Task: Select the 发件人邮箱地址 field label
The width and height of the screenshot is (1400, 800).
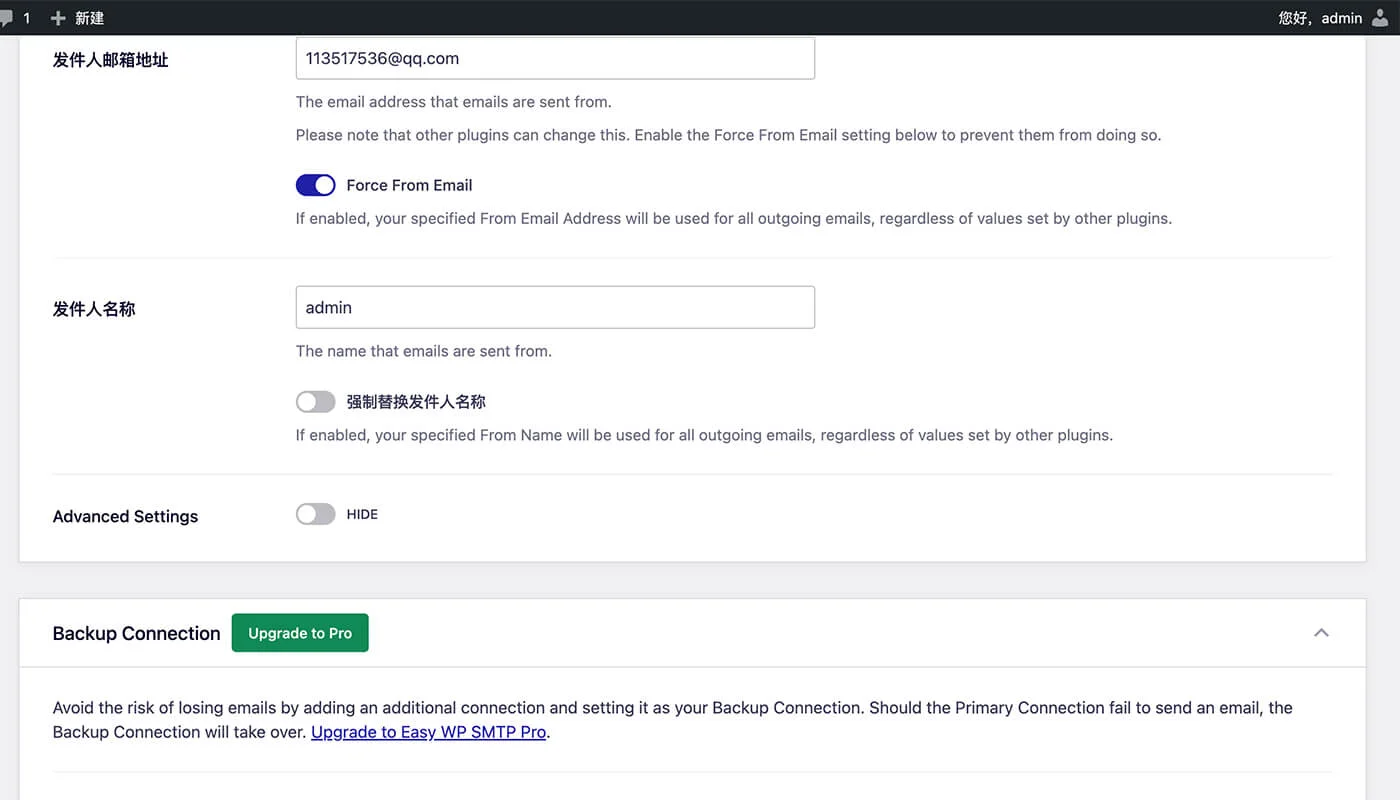Action: pyautogui.click(x=110, y=60)
